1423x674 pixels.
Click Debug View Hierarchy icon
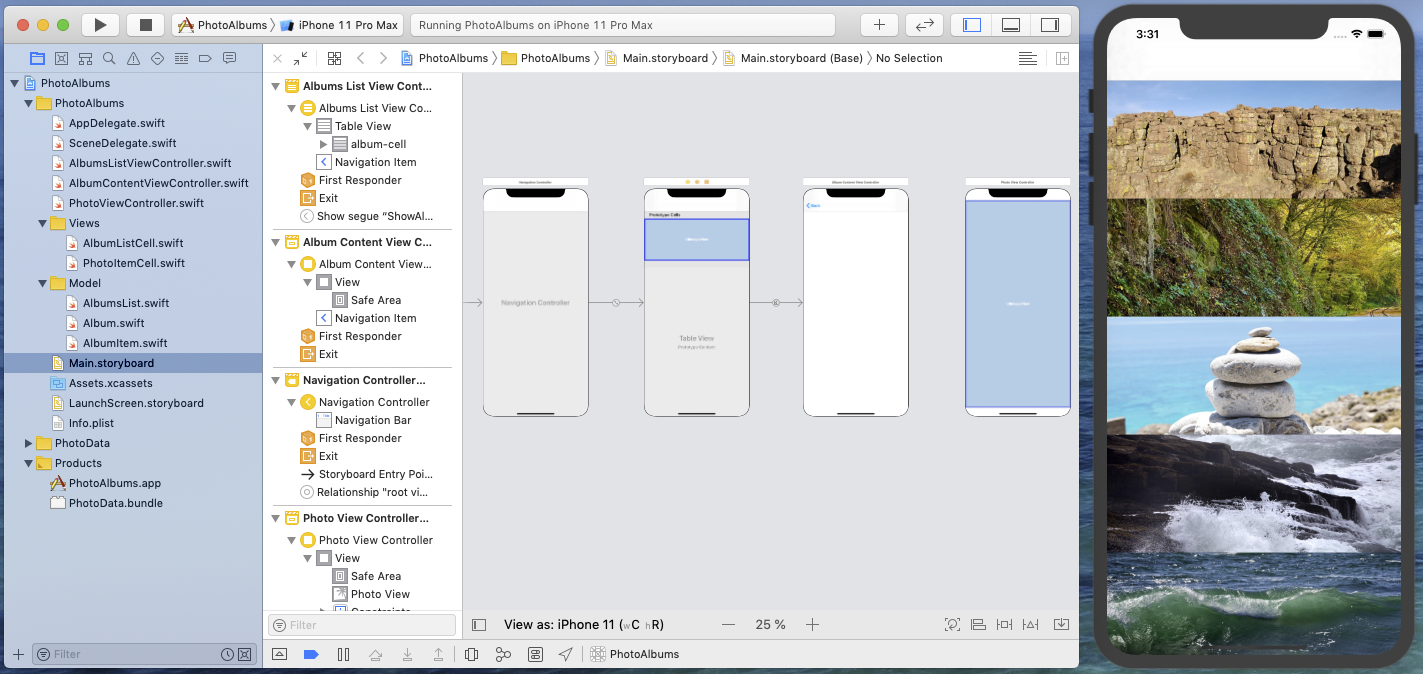pos(472,654)
